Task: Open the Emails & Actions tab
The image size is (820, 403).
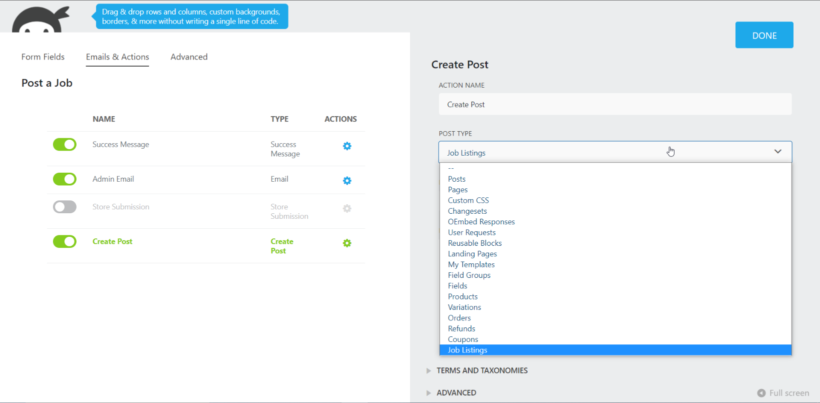Action: tap(117, 57)
